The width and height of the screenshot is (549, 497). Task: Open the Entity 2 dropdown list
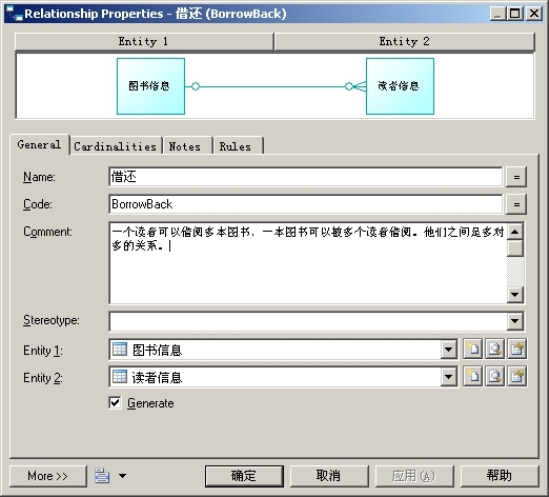point(449,377)
